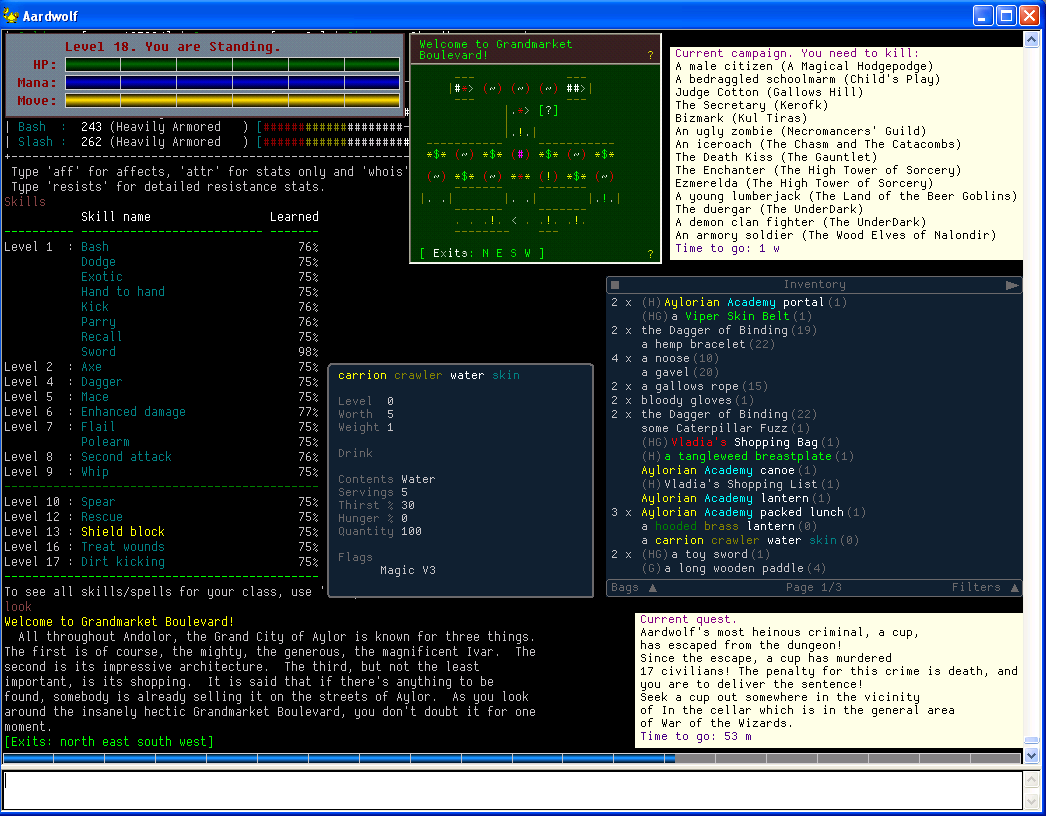Click the blue experience progress bar
Screen dimensions: 1046x816
pos(340,759)
